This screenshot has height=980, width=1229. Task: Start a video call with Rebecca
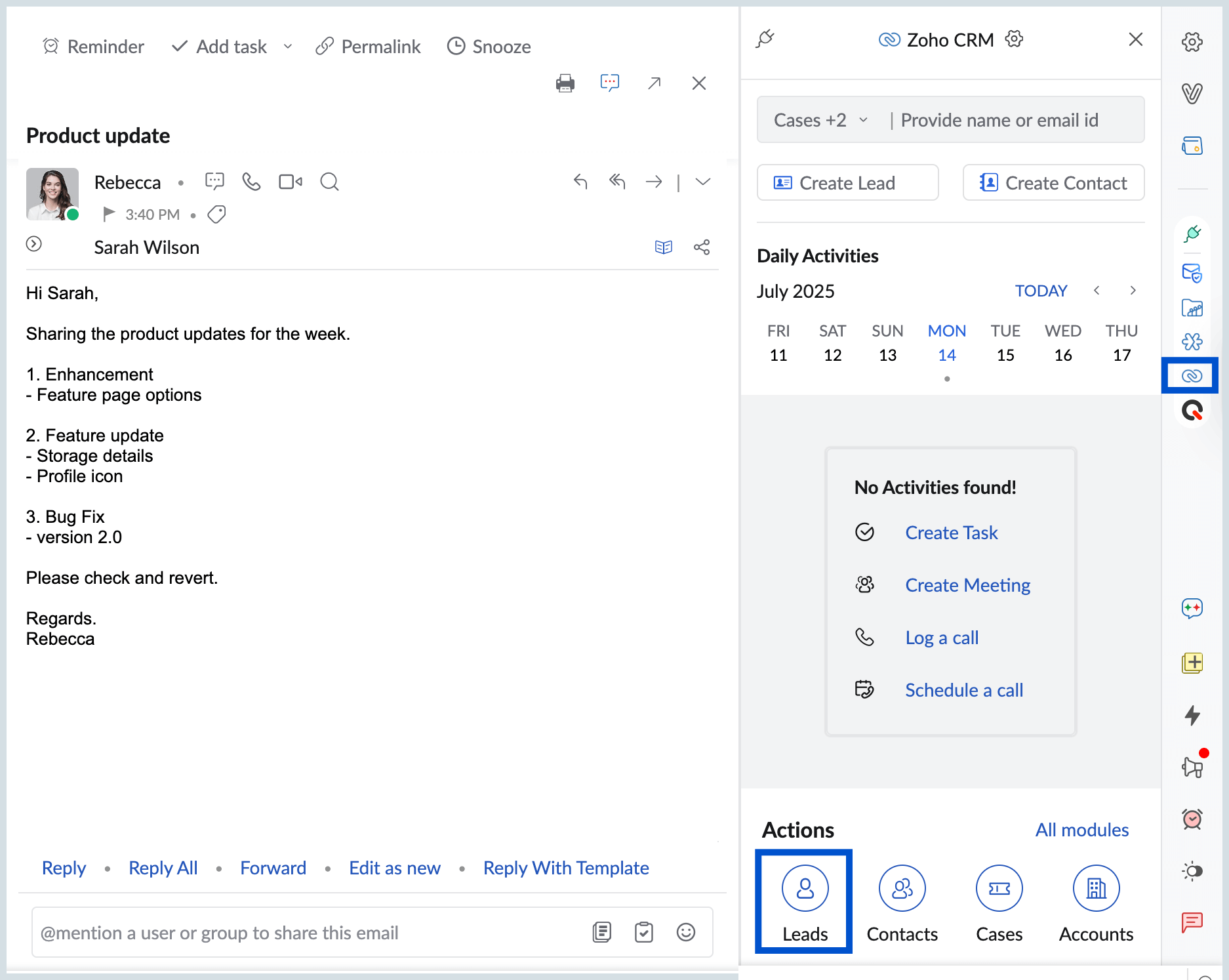[x=290, y=182]
